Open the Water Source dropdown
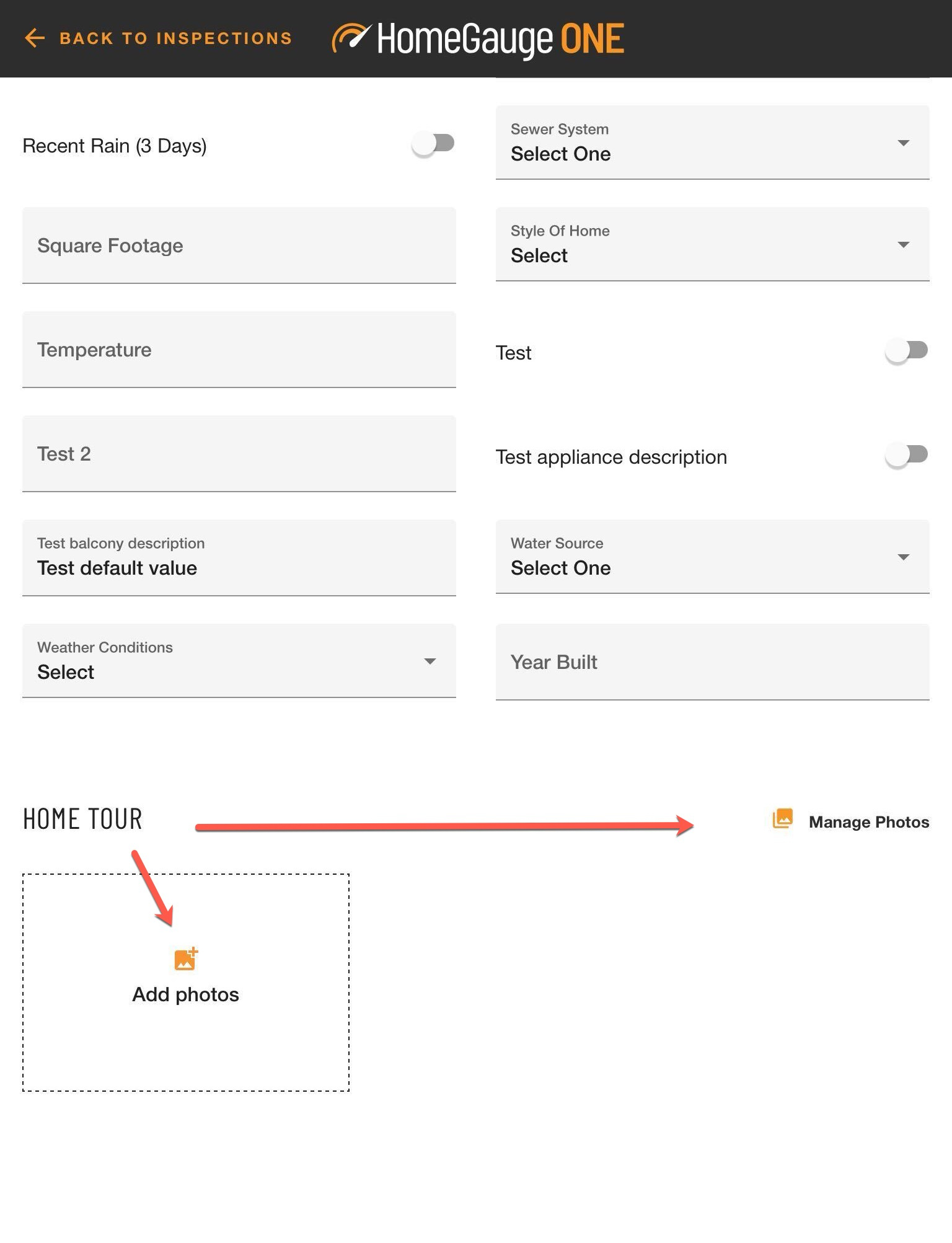Viewport: 952px width, 1243px height. click(712, 557)
